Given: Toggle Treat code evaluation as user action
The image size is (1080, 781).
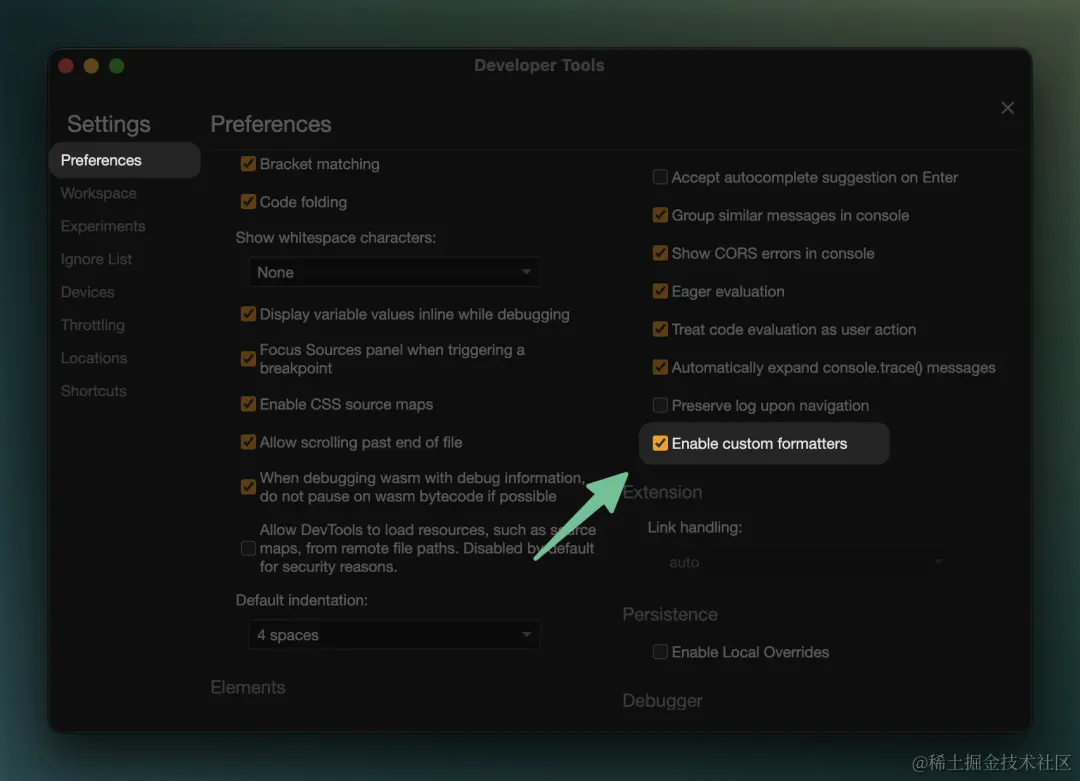Looking at the screenshot, I should click(x=660, y=329).
